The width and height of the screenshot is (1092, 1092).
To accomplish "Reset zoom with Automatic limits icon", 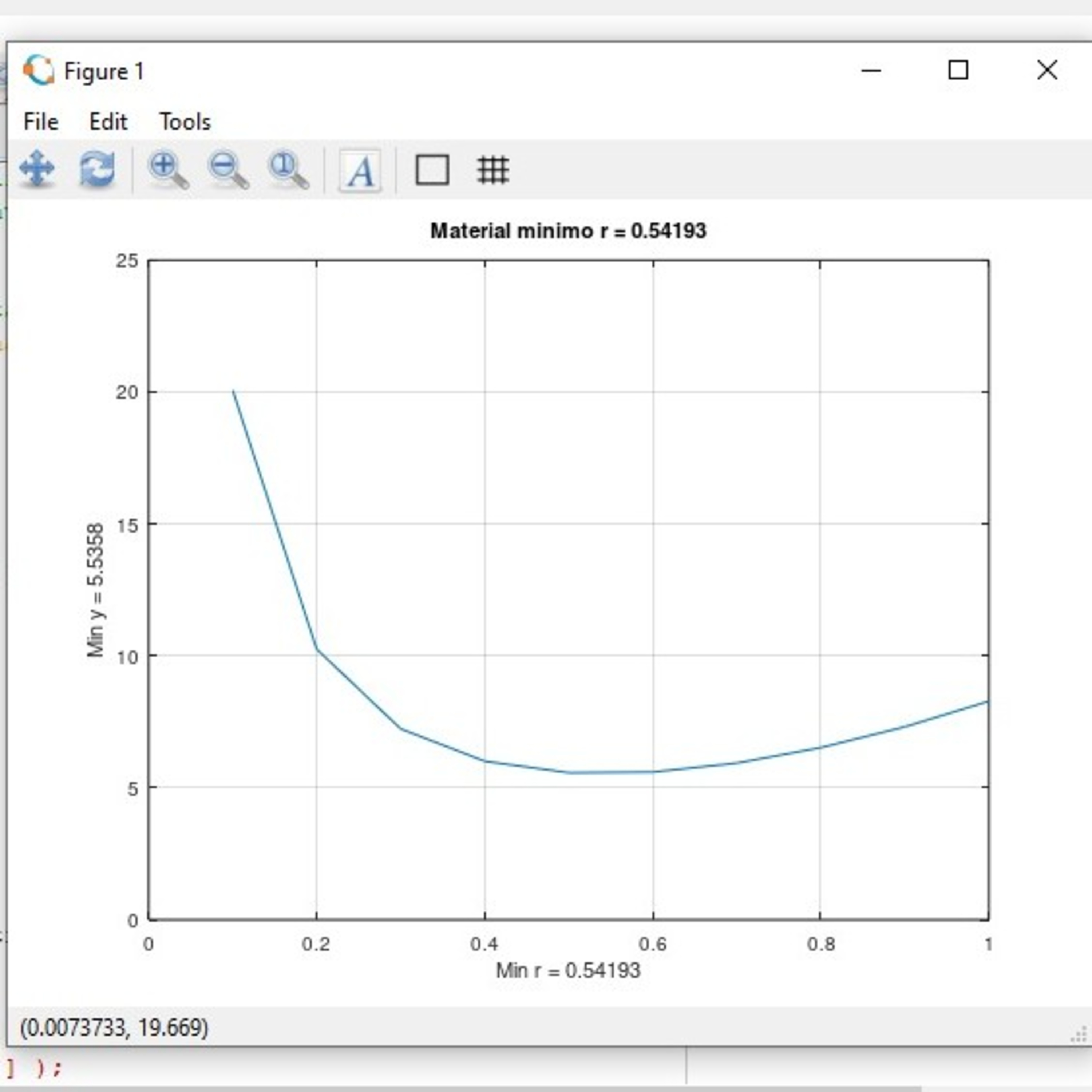I will 288,169.
